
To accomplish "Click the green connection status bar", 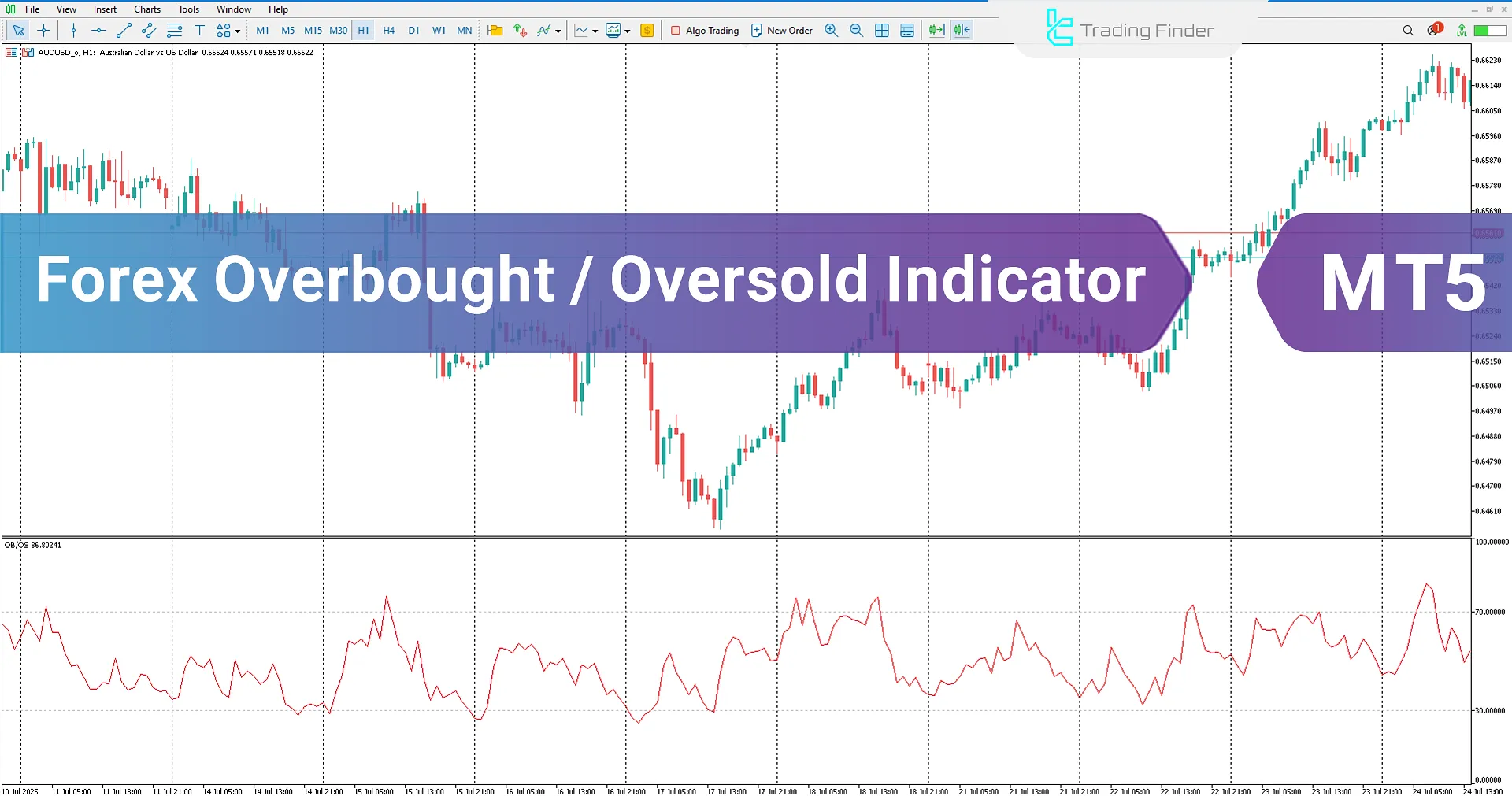I will [1491, 31].
